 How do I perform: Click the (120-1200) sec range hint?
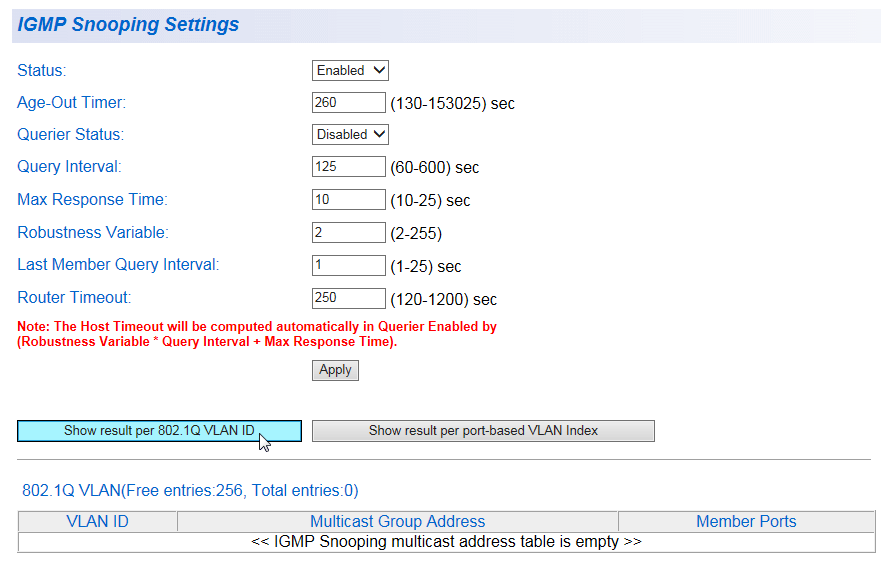coord(443,300)
